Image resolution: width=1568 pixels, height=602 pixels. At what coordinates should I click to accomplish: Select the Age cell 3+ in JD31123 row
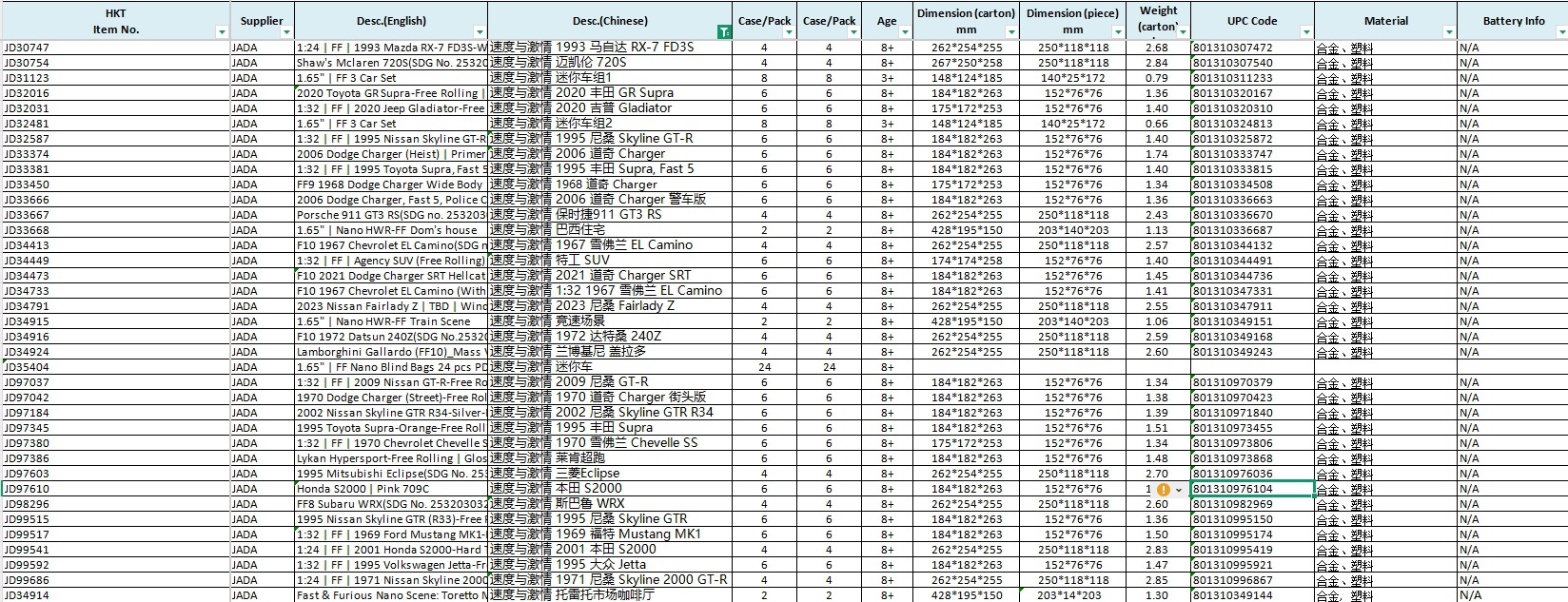(x=887, y=78)
